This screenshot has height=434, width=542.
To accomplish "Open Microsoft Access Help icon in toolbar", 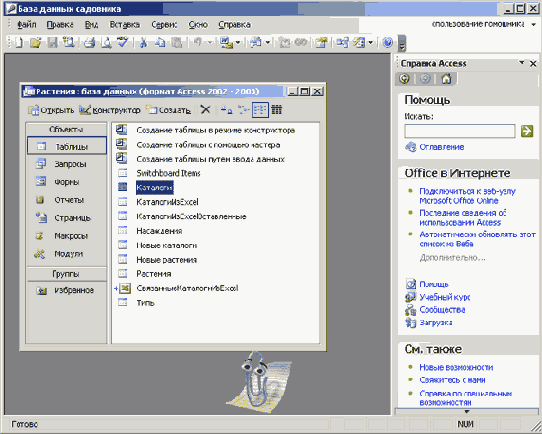I will click(x=387, y=43).
